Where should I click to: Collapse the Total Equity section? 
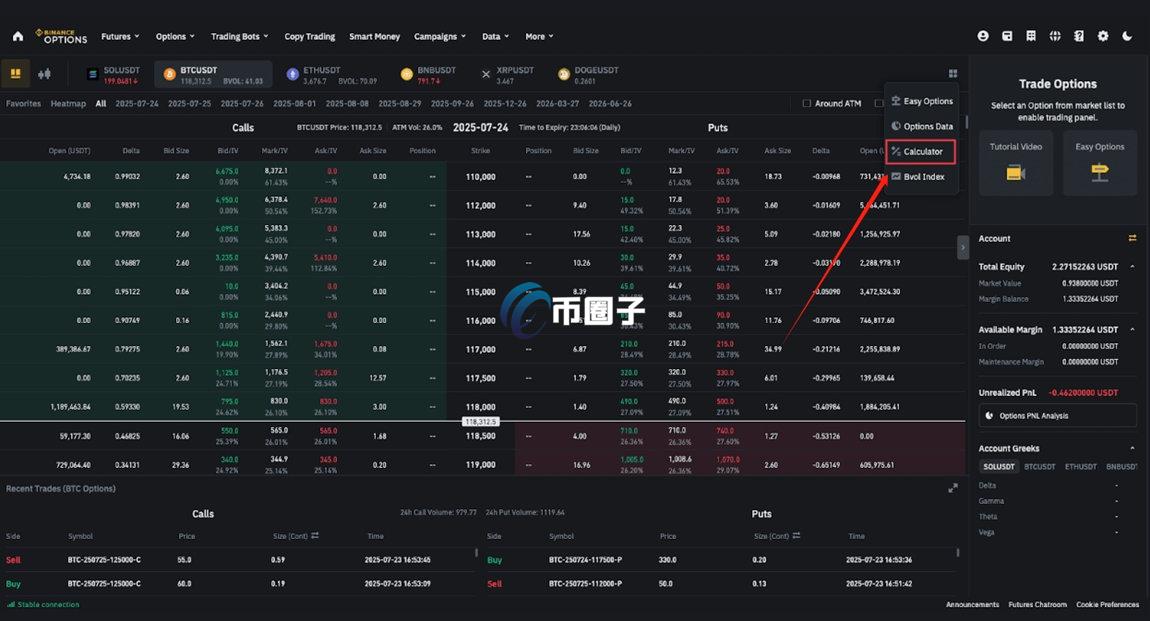(1131, 266)
